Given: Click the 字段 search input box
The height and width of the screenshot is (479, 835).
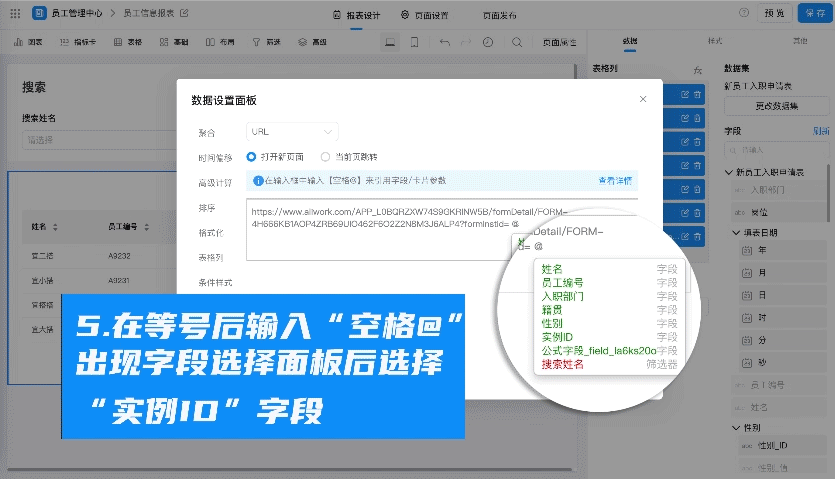Looking at the screenshot, I should 776,150.
